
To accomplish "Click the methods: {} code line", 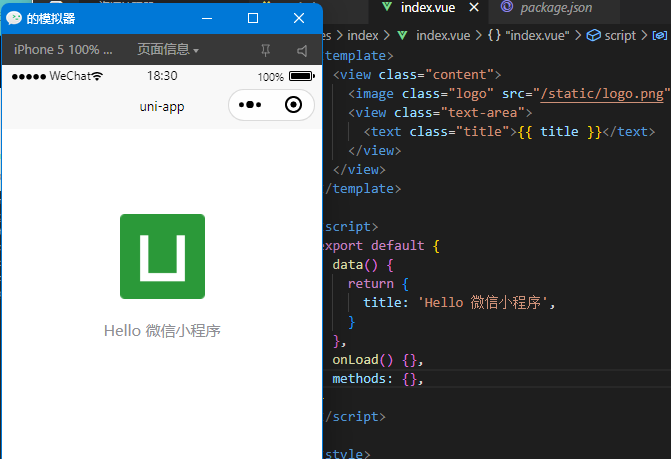I will (x=377, y=379).
